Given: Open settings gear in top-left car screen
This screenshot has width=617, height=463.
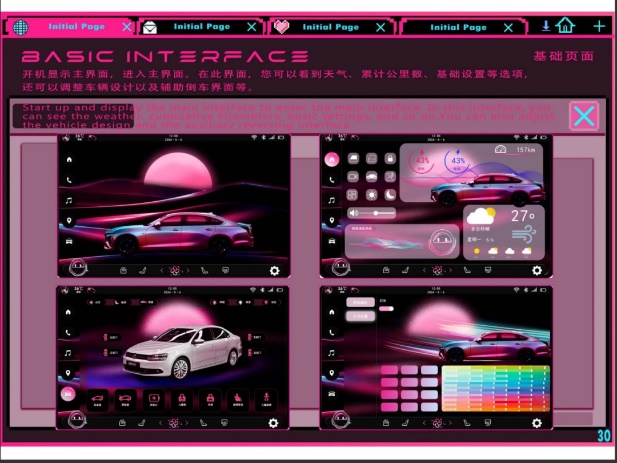Looking at the screenshot, I should [274, 270].
